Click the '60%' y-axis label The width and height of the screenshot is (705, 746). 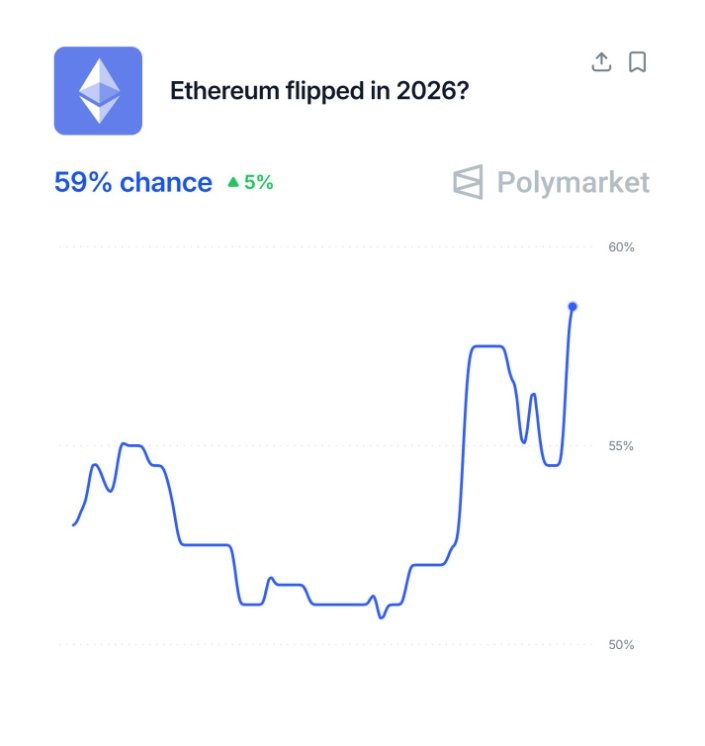click(621, 247)
